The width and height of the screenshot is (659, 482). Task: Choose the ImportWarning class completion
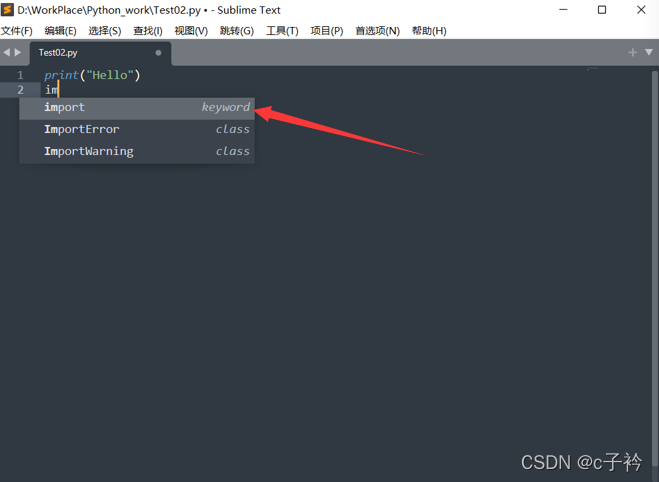(137, 151)
